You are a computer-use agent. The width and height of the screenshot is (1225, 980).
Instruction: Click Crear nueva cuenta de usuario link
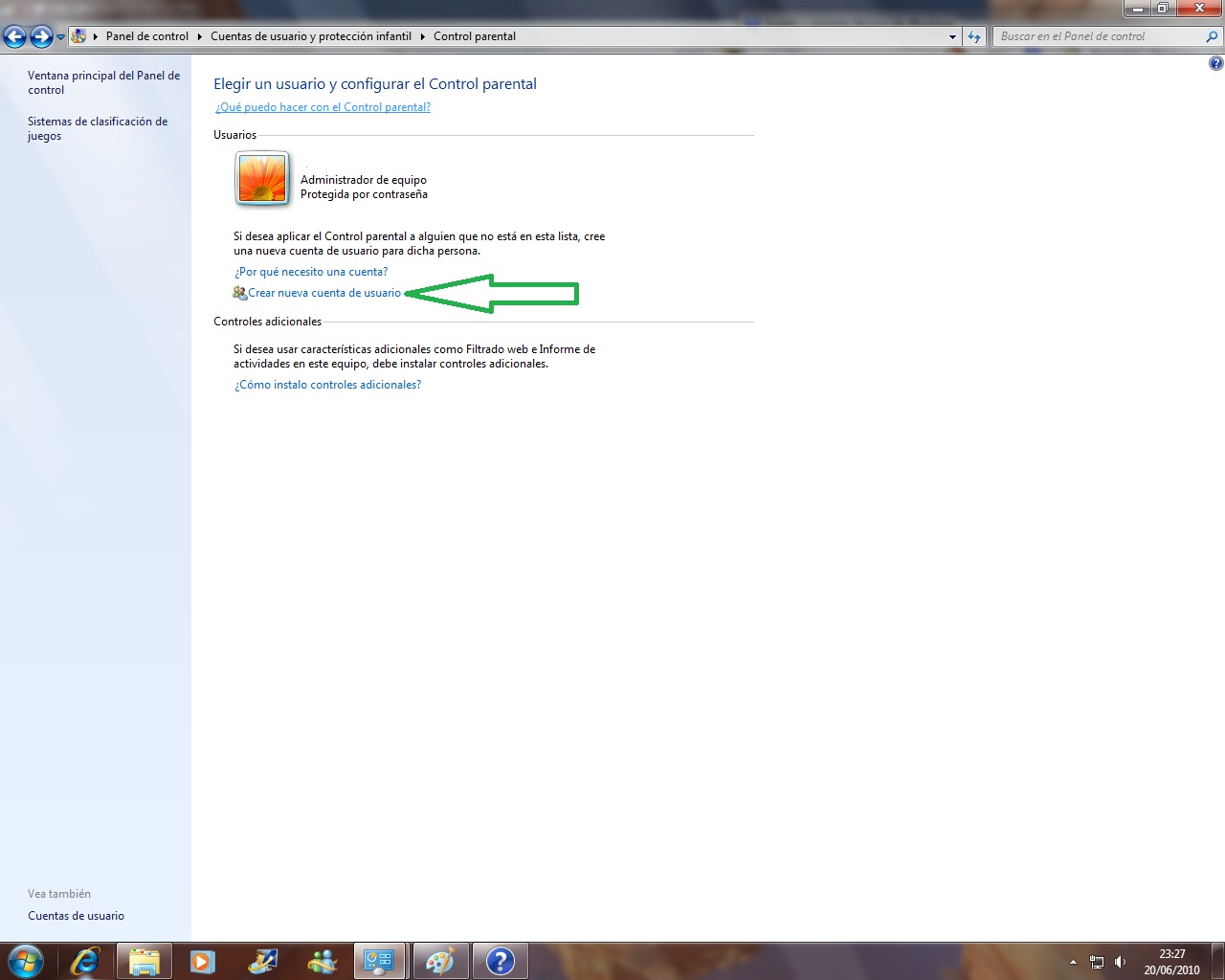point(323,293)
